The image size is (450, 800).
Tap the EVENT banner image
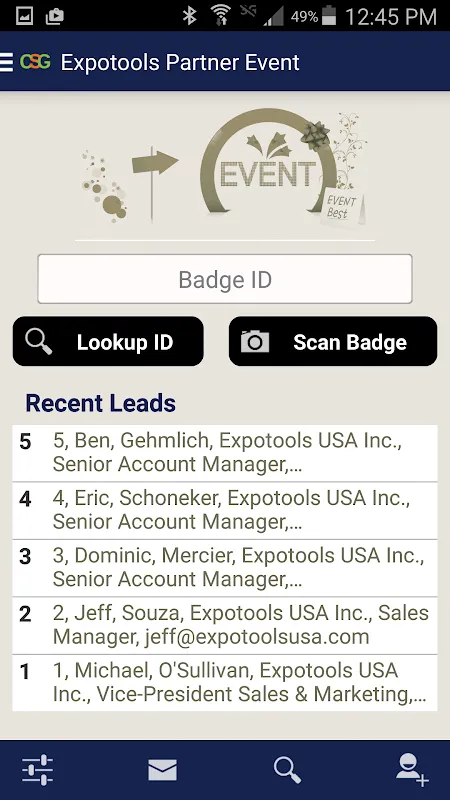click(225, 167)
